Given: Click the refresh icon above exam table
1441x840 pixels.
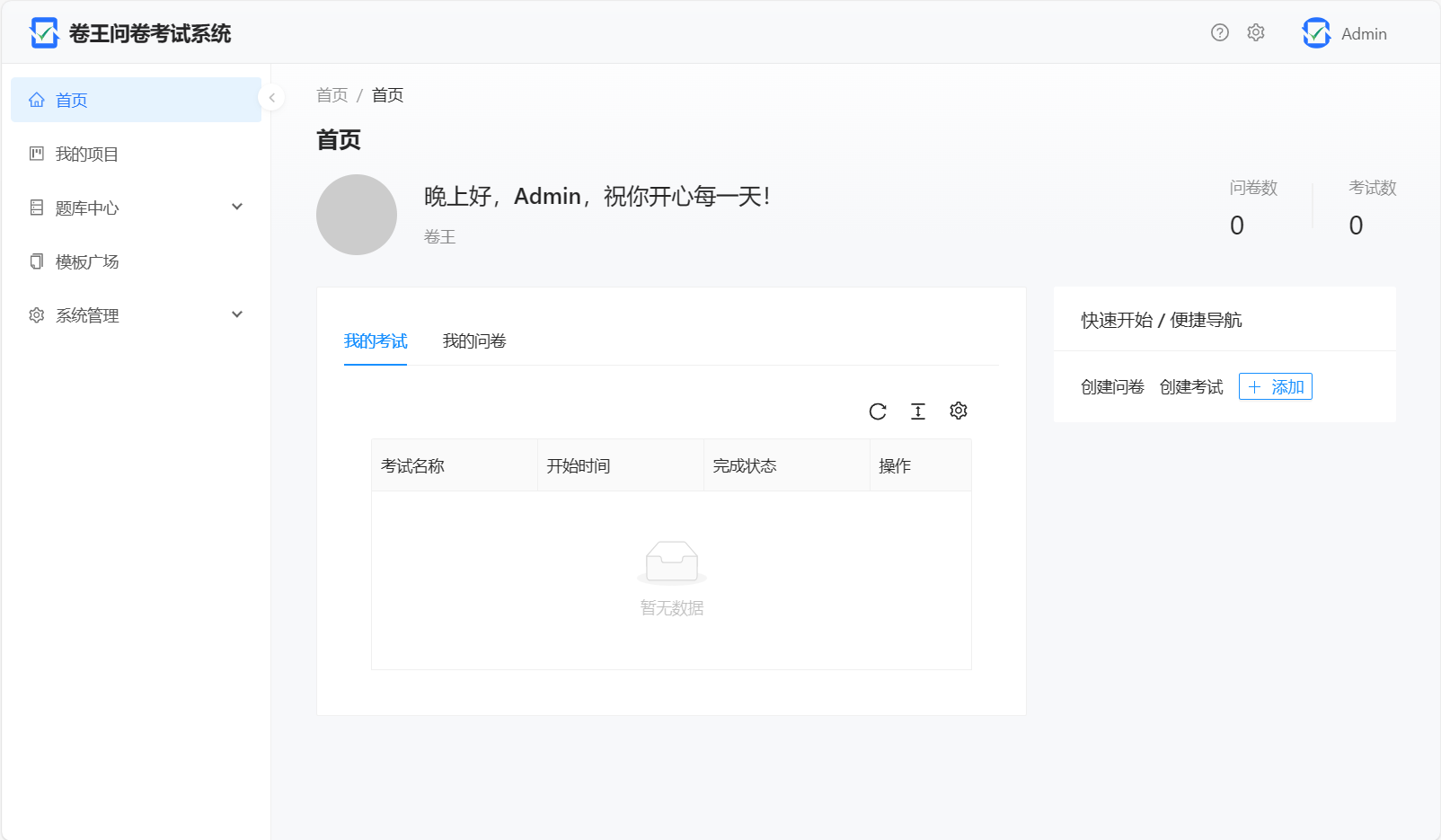Looking at the screenshot, I should [878, 411].
